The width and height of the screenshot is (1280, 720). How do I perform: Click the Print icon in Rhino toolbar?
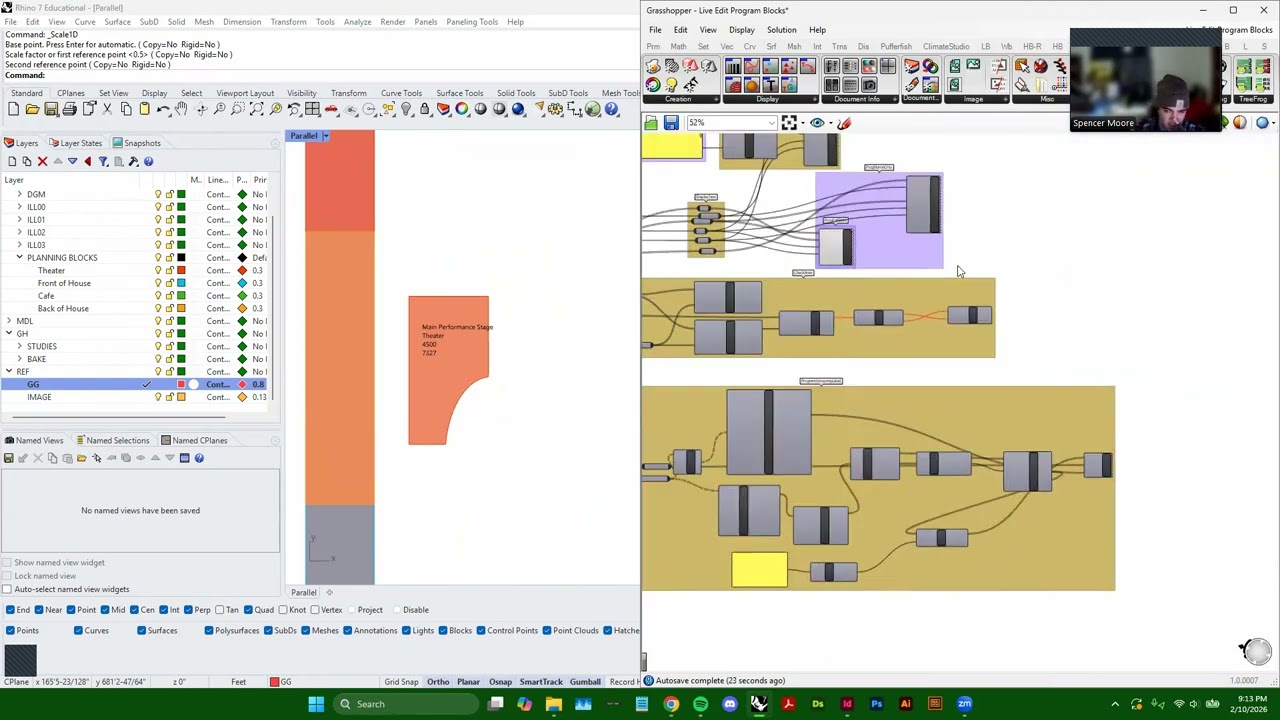(x=69, y=109)
